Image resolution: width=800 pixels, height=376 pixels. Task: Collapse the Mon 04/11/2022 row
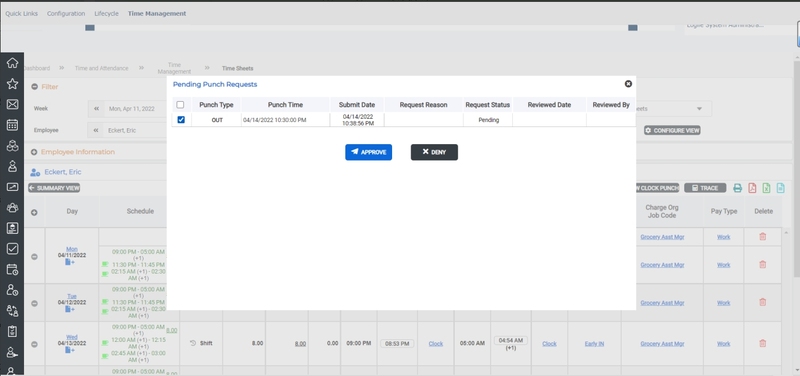(34, 257)
